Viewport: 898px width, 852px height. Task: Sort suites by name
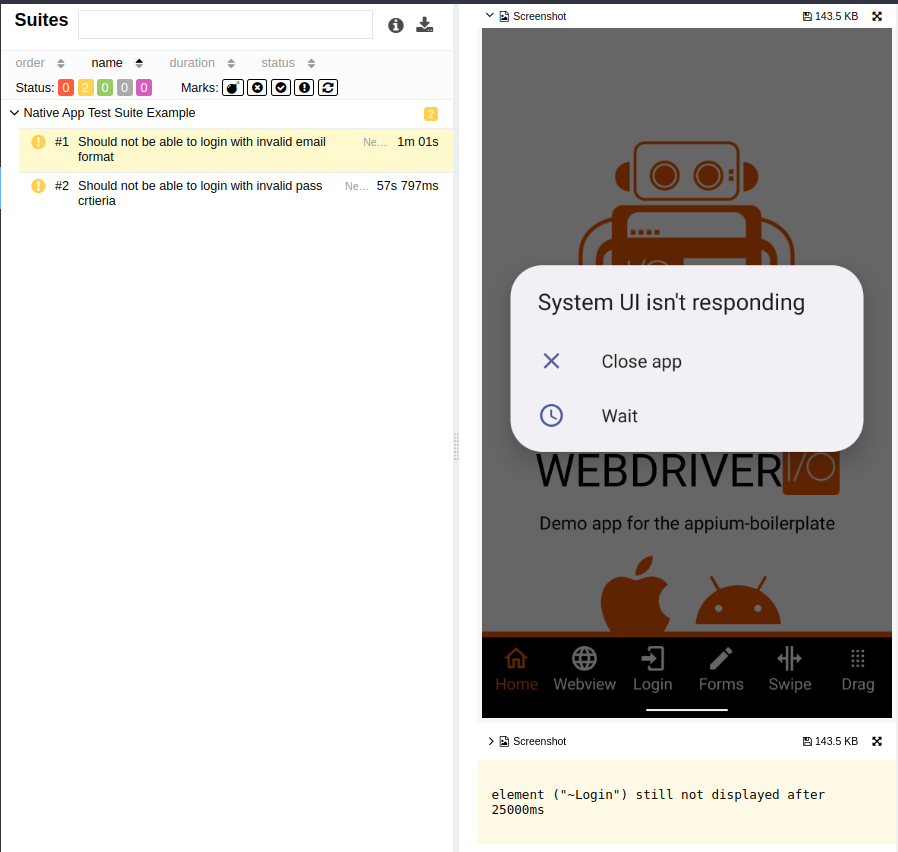click(x=117, y=63)
